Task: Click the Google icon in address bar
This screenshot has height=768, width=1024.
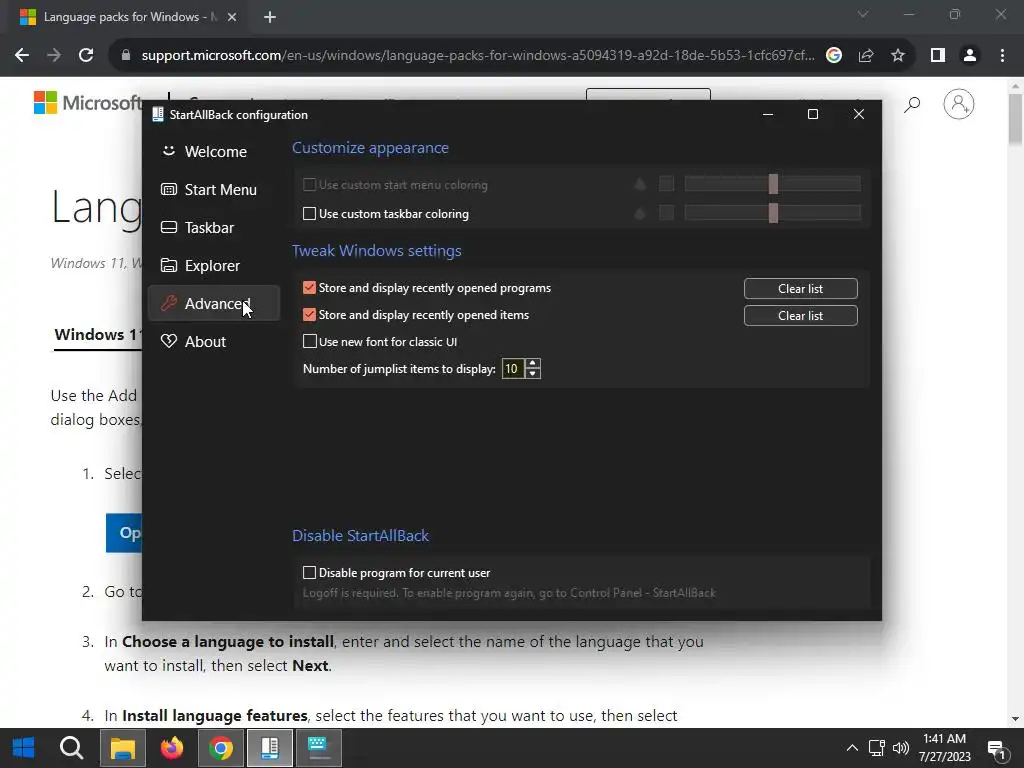Action: [833, 56]
